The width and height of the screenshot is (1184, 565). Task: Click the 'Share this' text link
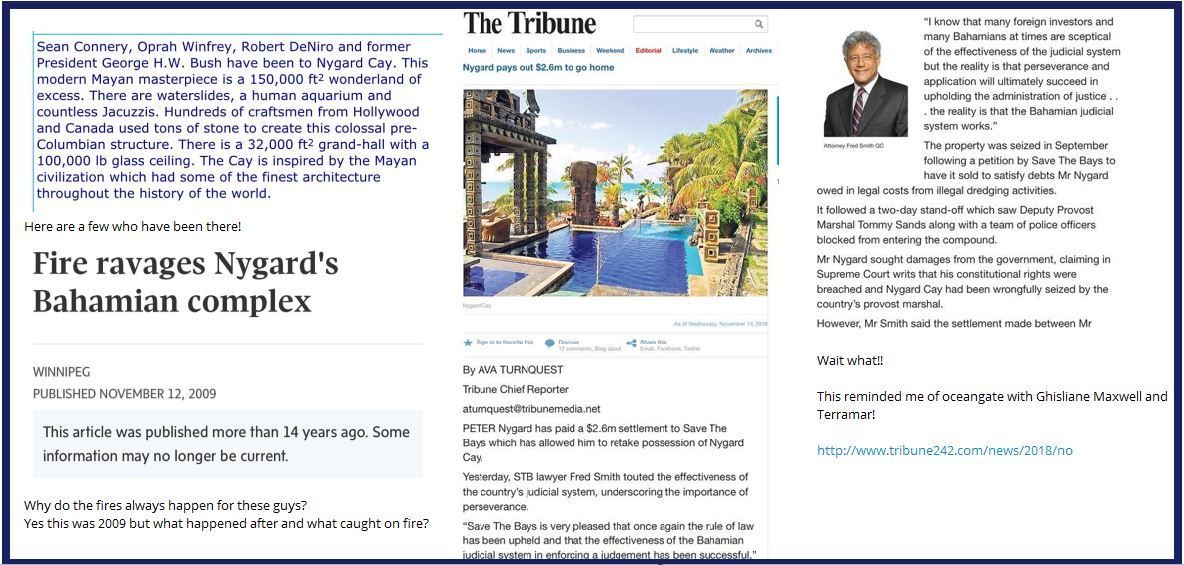click(653, 342)
